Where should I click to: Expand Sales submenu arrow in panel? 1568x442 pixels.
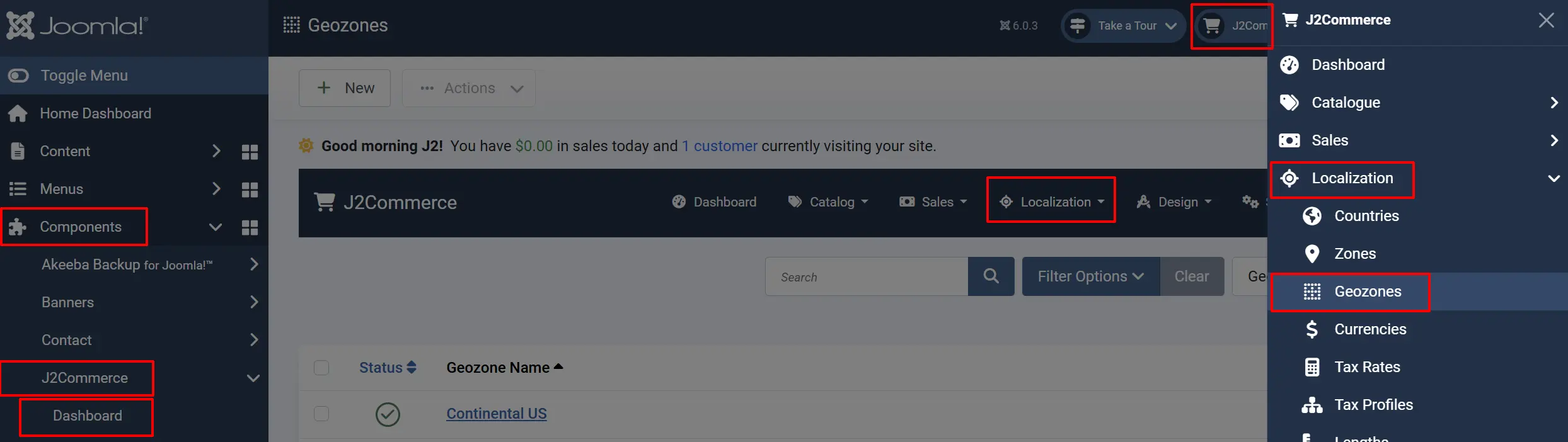(x=1554, y=140)
